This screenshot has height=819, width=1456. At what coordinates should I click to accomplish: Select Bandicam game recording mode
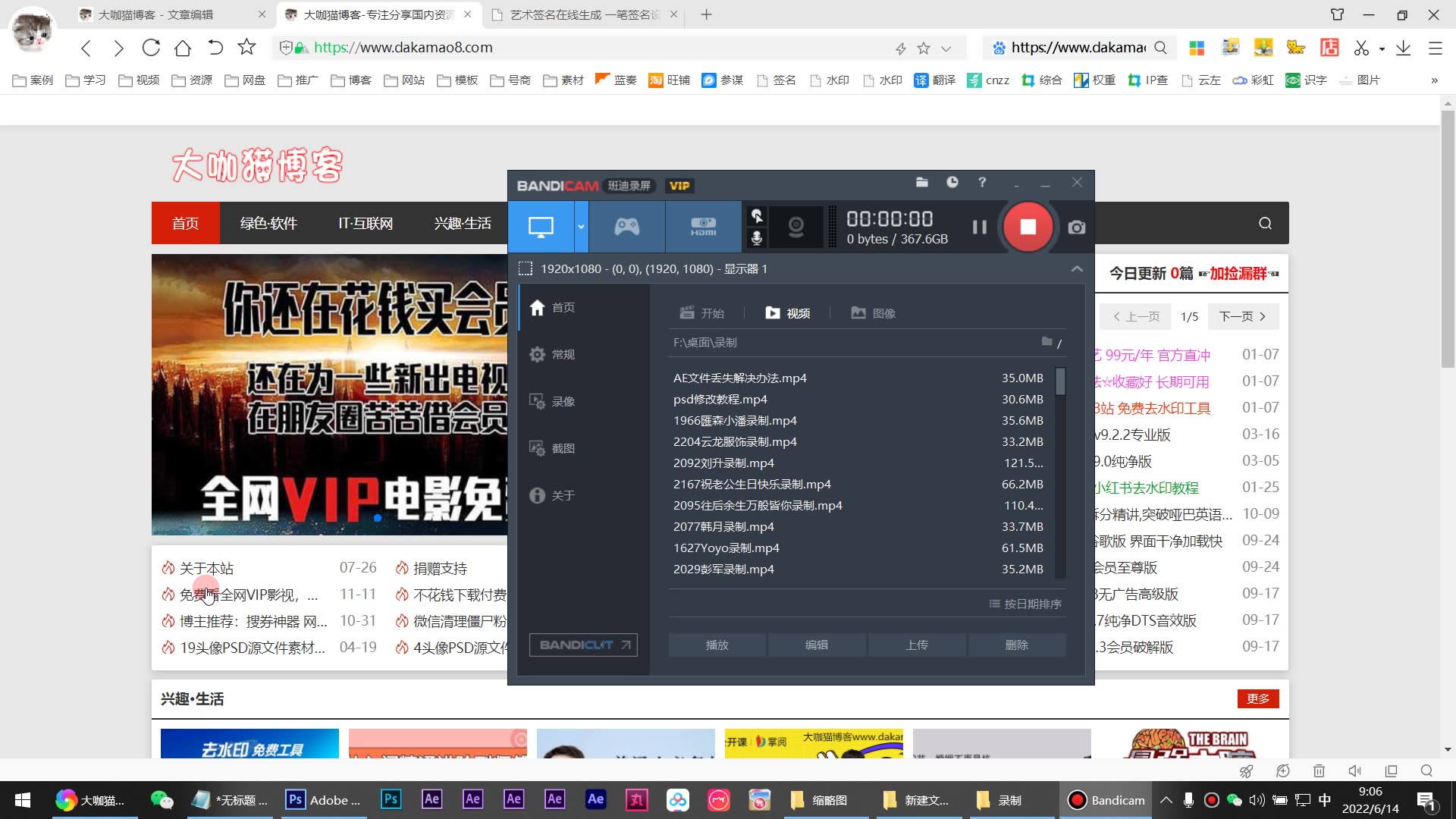coord(627,227)
